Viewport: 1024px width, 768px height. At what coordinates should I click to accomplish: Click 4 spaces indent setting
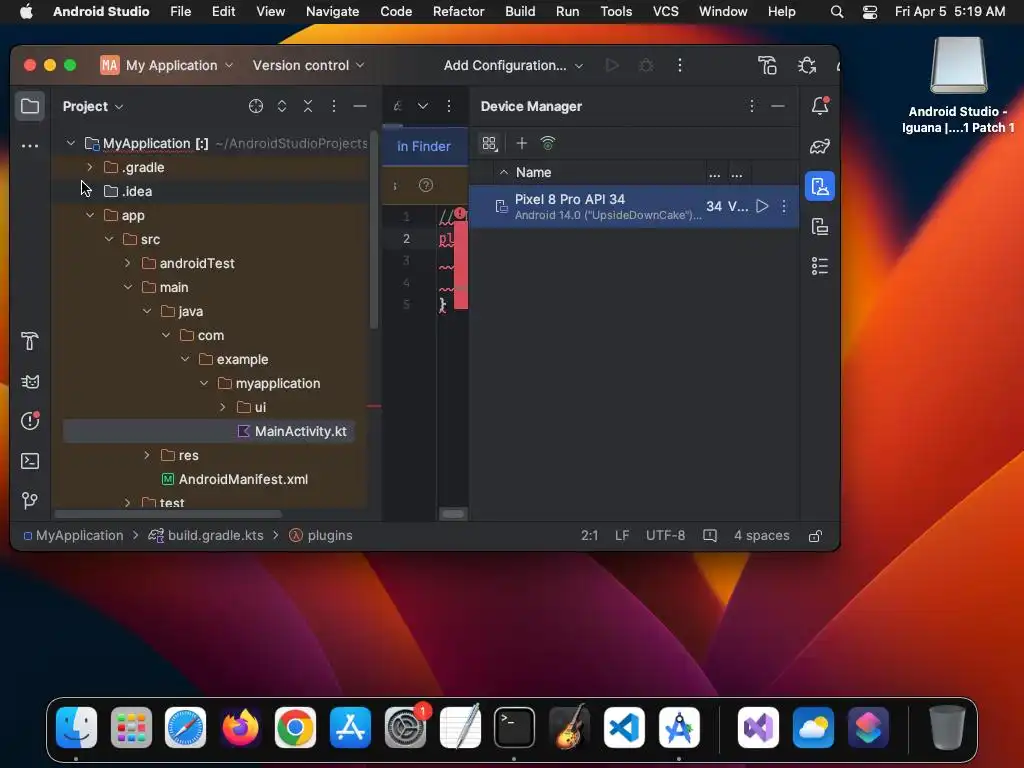pyautogui.click(x=761, y=536)
